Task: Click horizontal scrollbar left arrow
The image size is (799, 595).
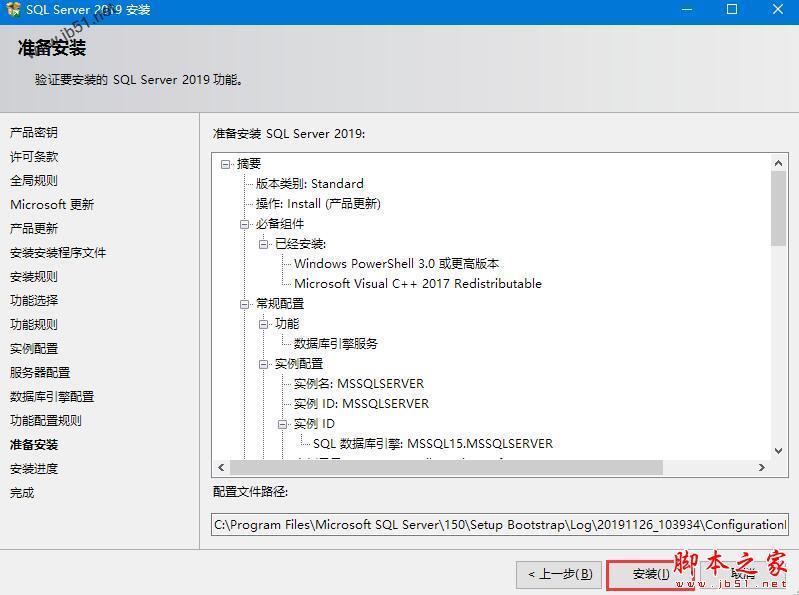Action: coord(221,468)
